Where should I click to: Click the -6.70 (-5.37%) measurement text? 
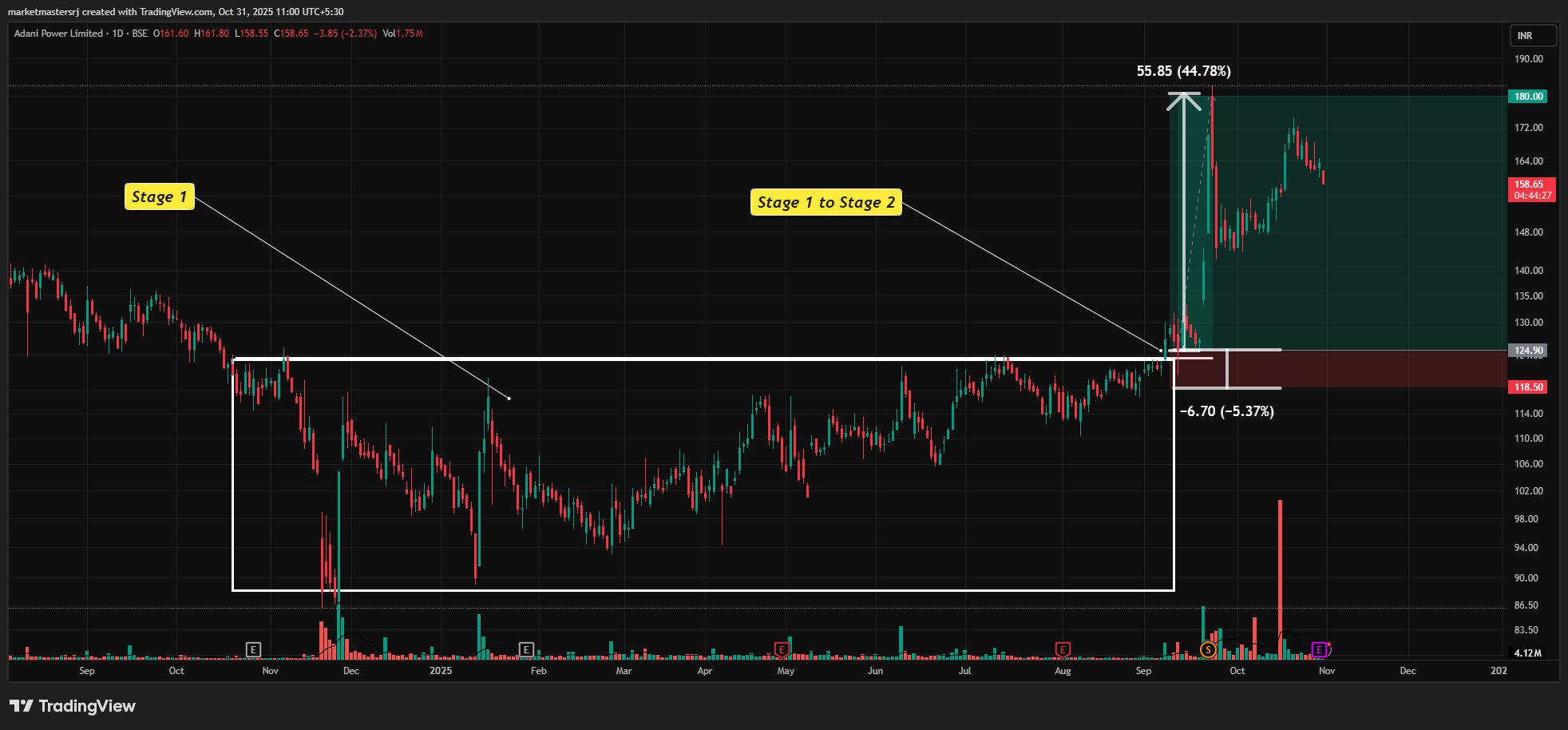(1226, 411)
